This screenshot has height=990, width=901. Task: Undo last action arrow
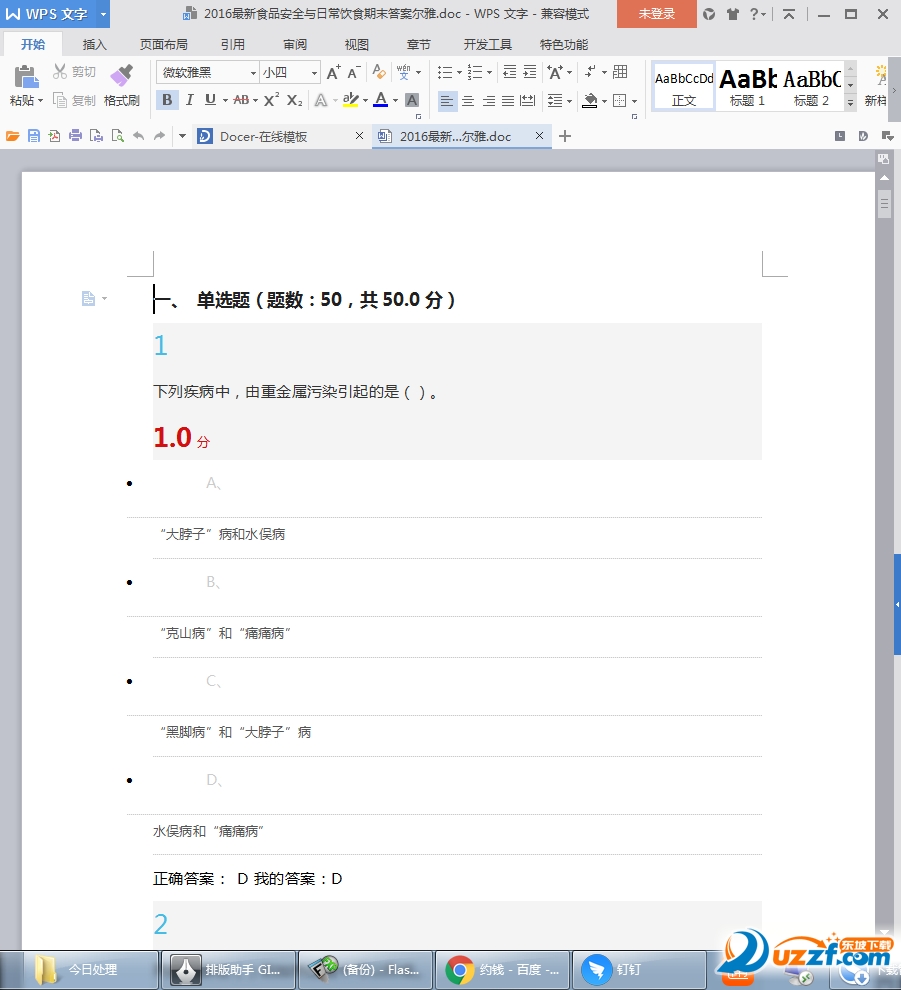138,136
